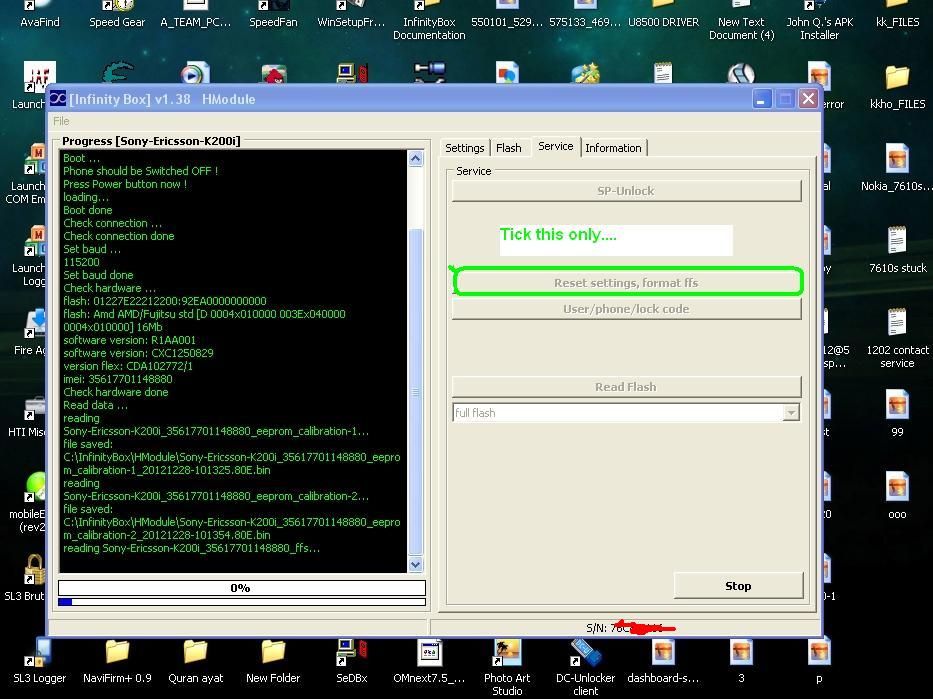Viewport: 933px width, 699px height.
Task: Select the WinSetupFr desktop shortcut
Action: [351, 15]
